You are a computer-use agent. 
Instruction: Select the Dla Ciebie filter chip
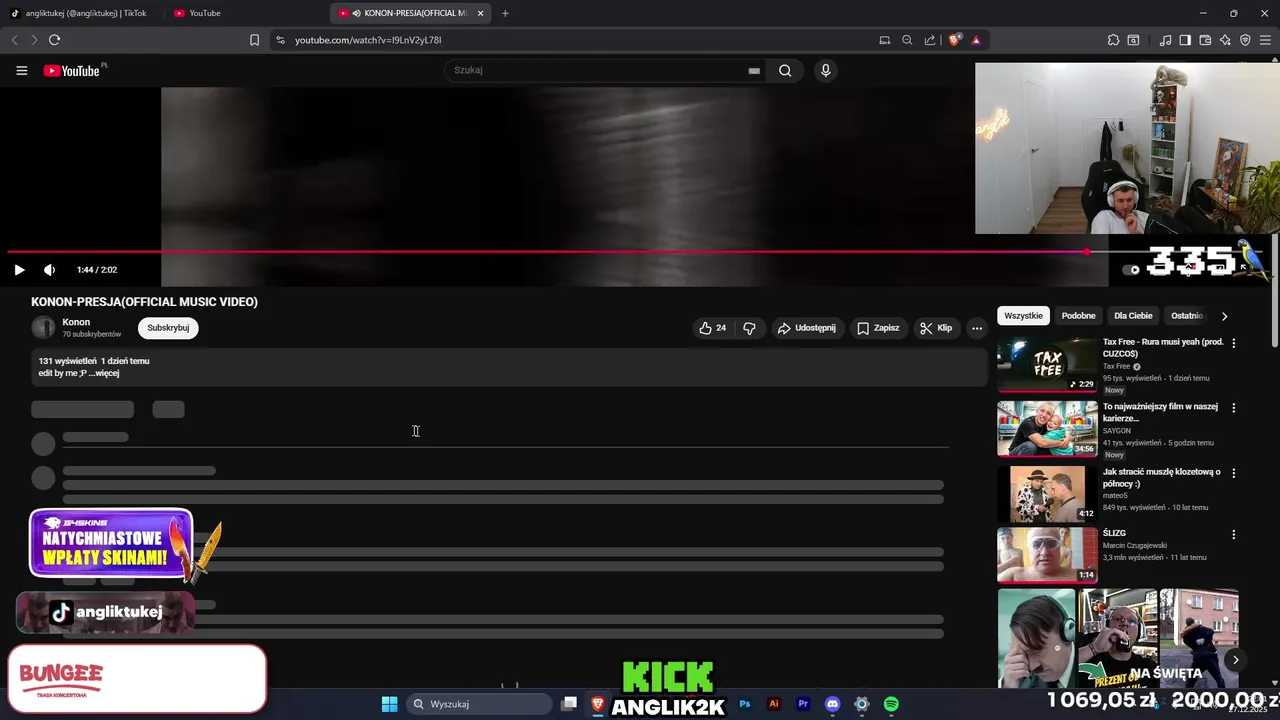[1133, 316]
